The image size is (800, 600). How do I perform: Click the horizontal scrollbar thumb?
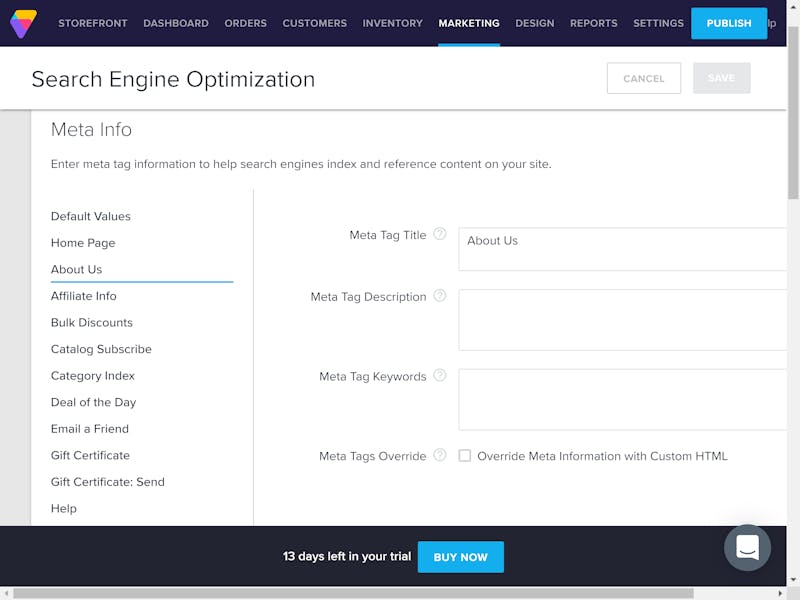tap(353, 593)
